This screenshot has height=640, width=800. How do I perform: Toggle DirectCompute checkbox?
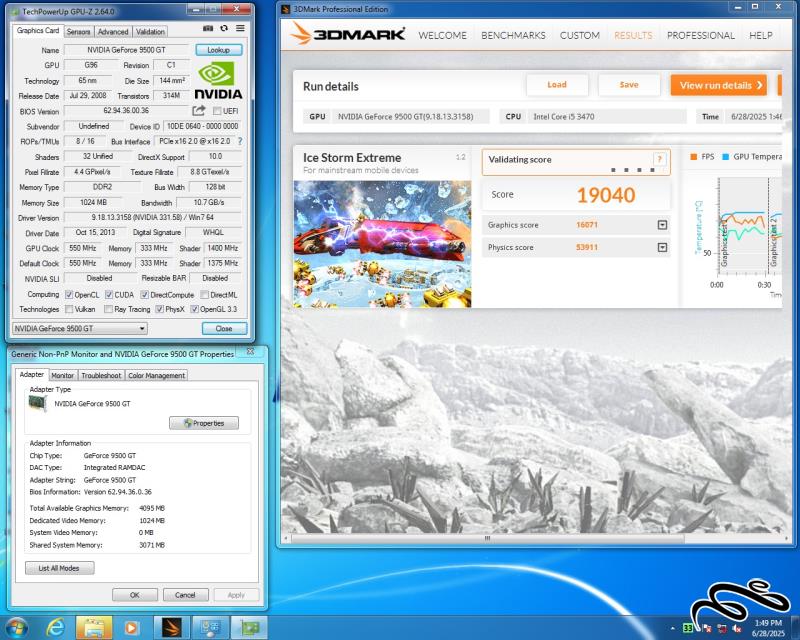click(x=144, y=294)
